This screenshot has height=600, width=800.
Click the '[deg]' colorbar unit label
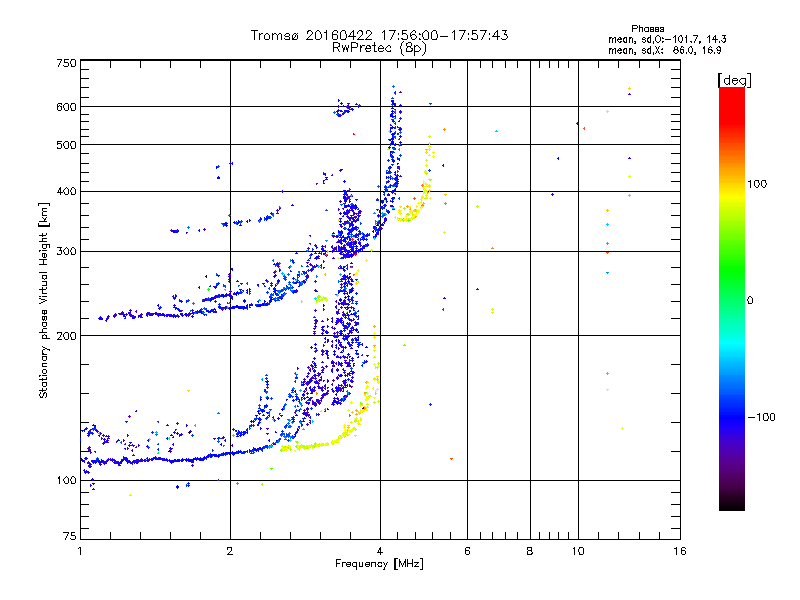[734, 80]
